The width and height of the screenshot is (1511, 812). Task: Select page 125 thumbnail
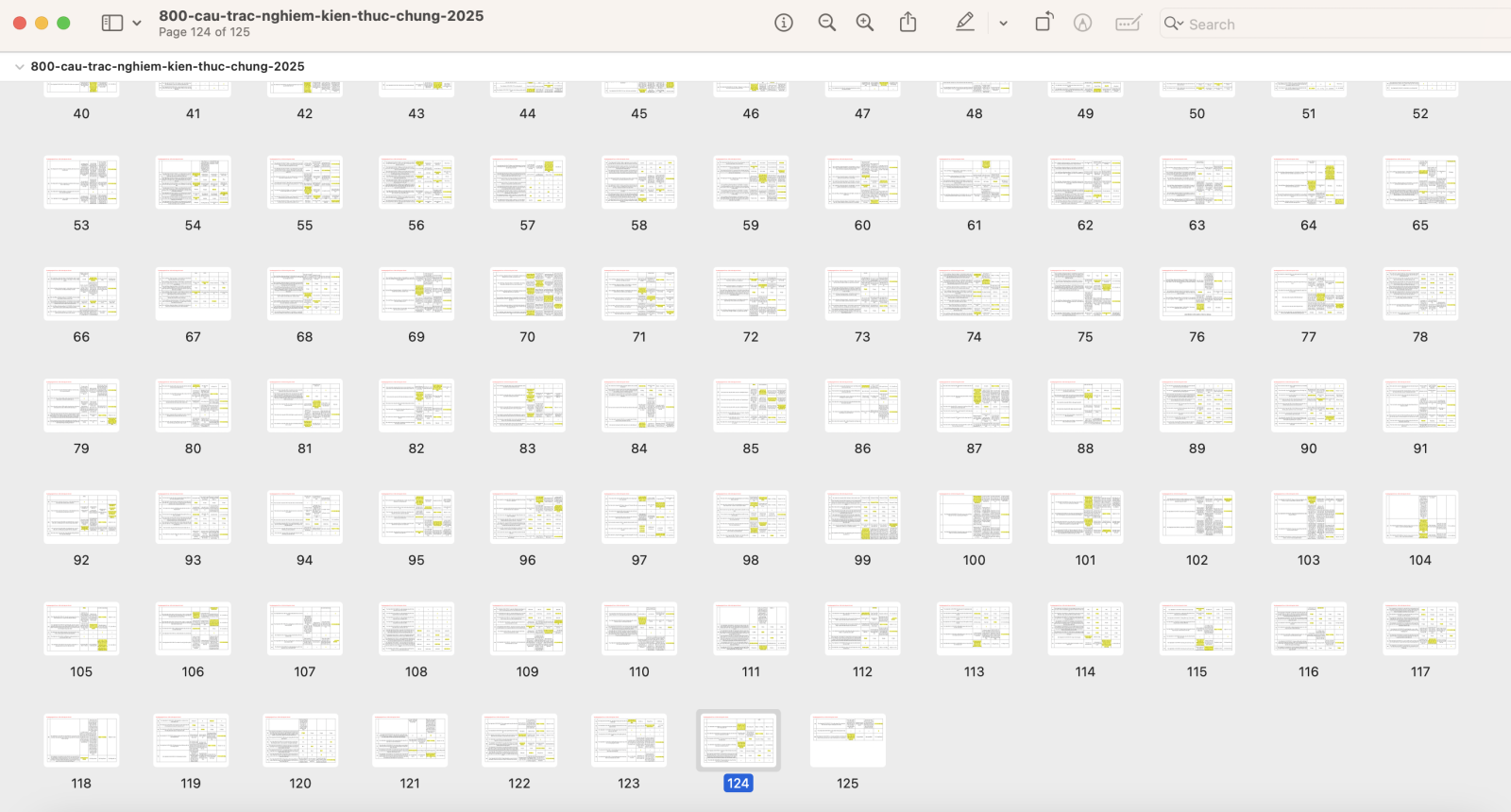(847, 740)
